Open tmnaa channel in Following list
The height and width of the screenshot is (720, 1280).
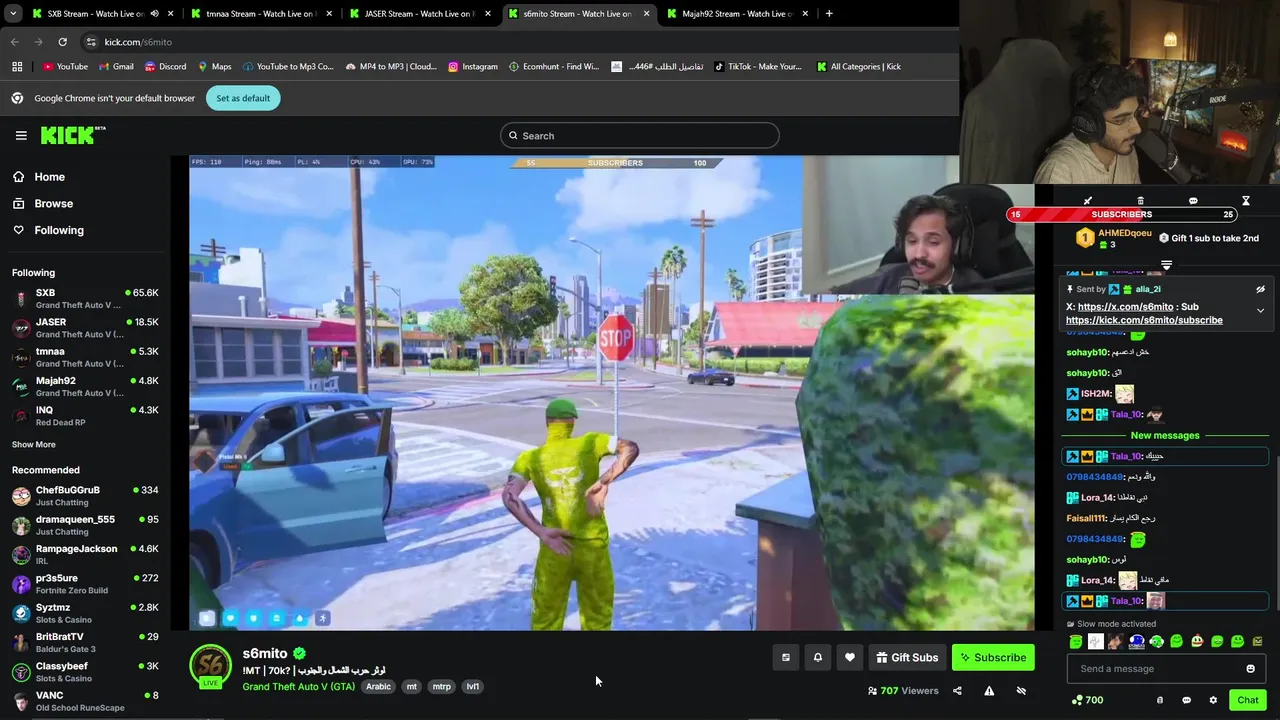[x=85, y=357]
